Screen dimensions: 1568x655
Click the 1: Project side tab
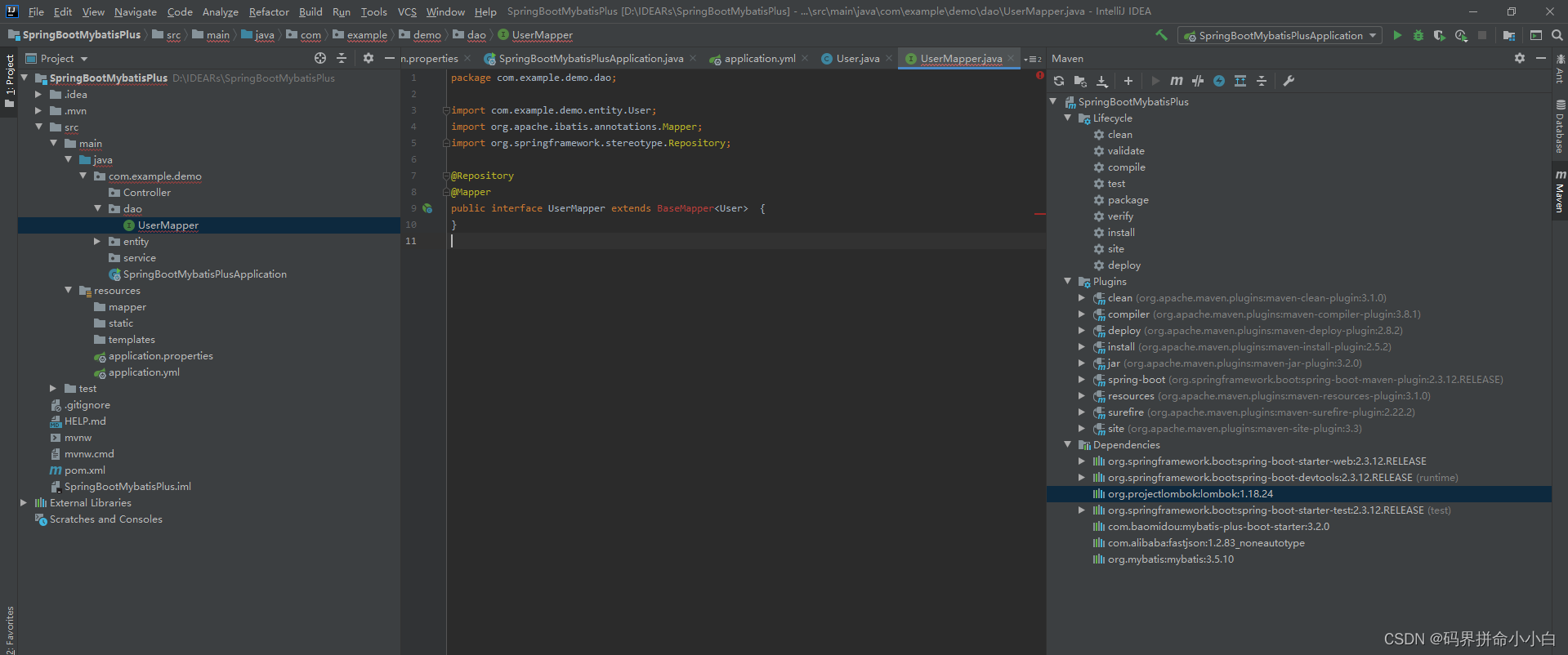click(9, 81)
